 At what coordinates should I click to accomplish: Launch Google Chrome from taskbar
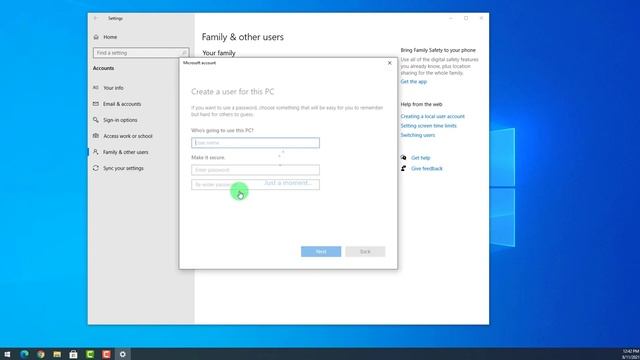tap(40, 354)
